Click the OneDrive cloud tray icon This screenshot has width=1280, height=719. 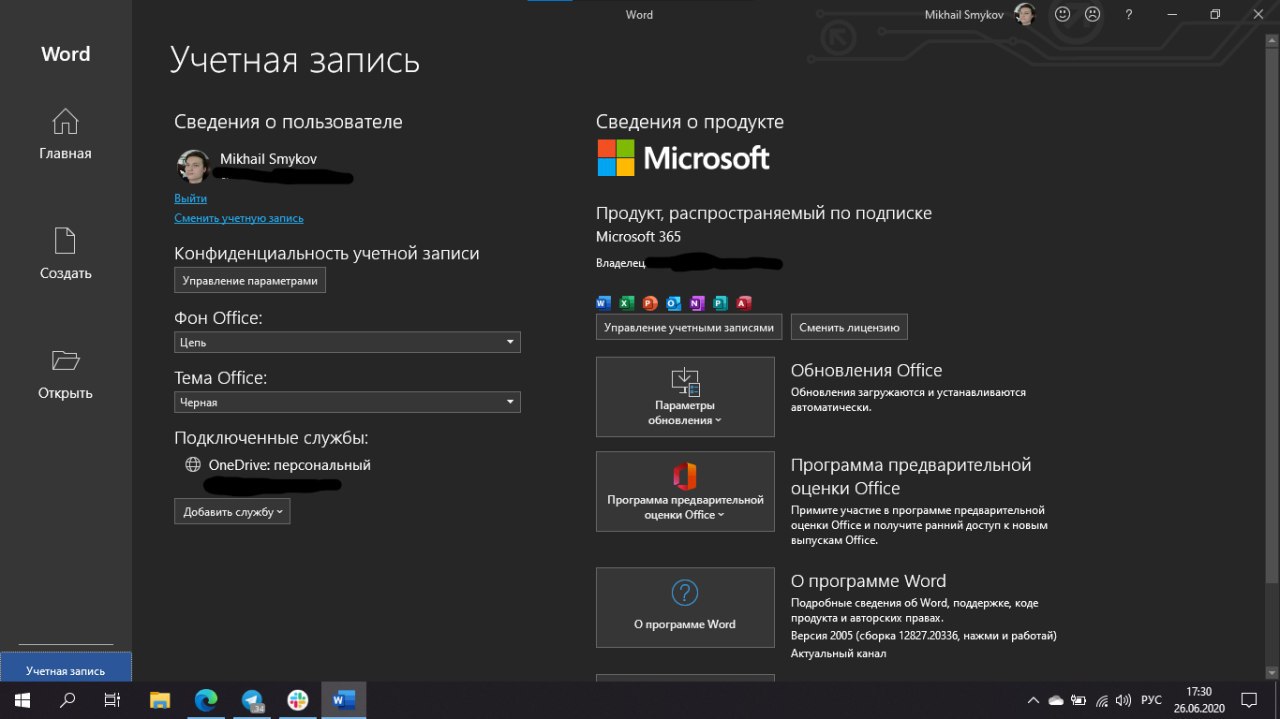coord(1056,700)
